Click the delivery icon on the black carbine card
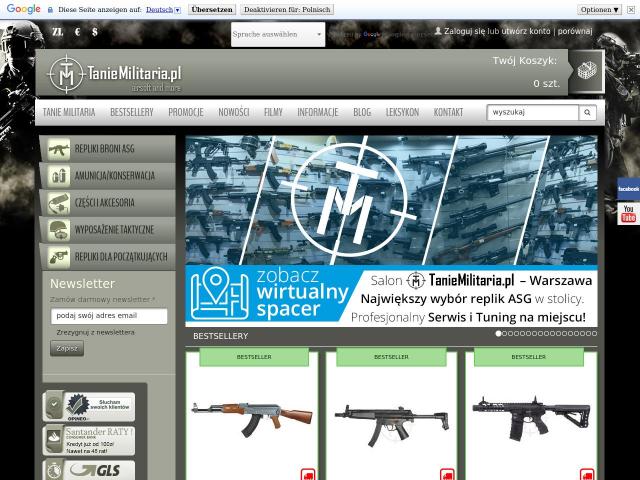The height and width of the screenshot is (480, 640). (x=587, y=475)
